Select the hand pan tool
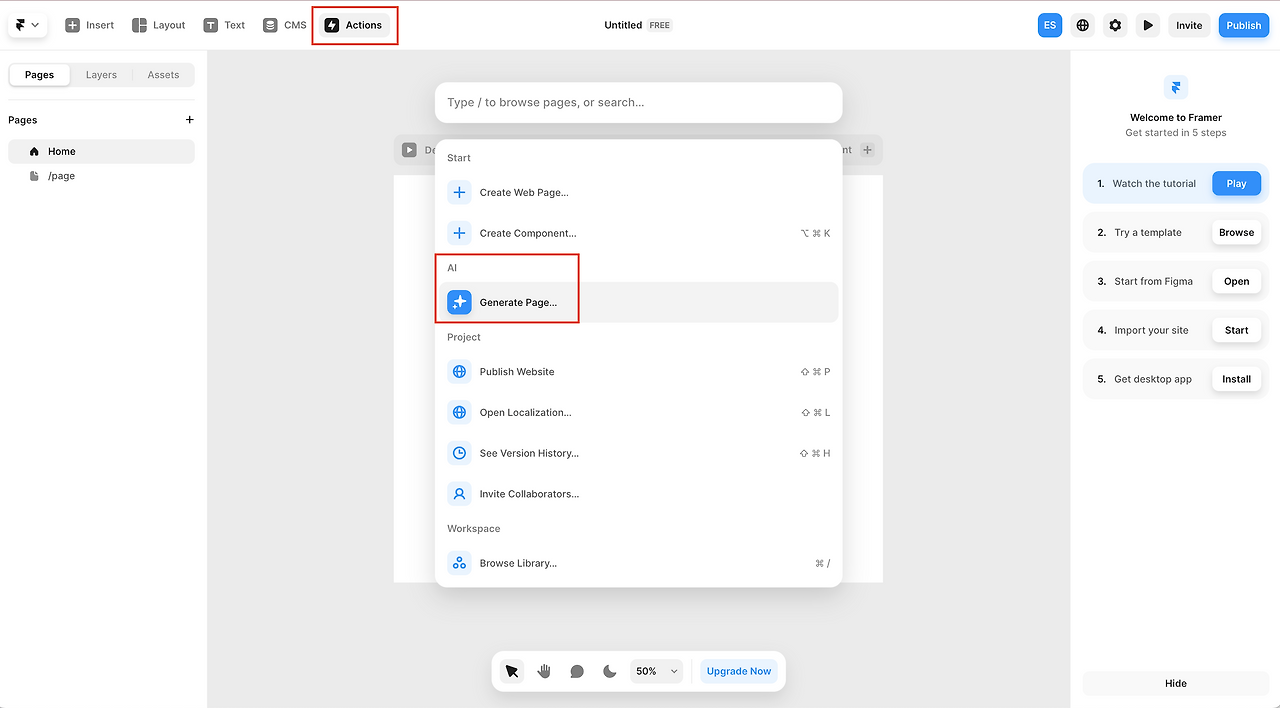This screenshot has width=1280, height=708. pyautogui.click(x=544, y=671)
